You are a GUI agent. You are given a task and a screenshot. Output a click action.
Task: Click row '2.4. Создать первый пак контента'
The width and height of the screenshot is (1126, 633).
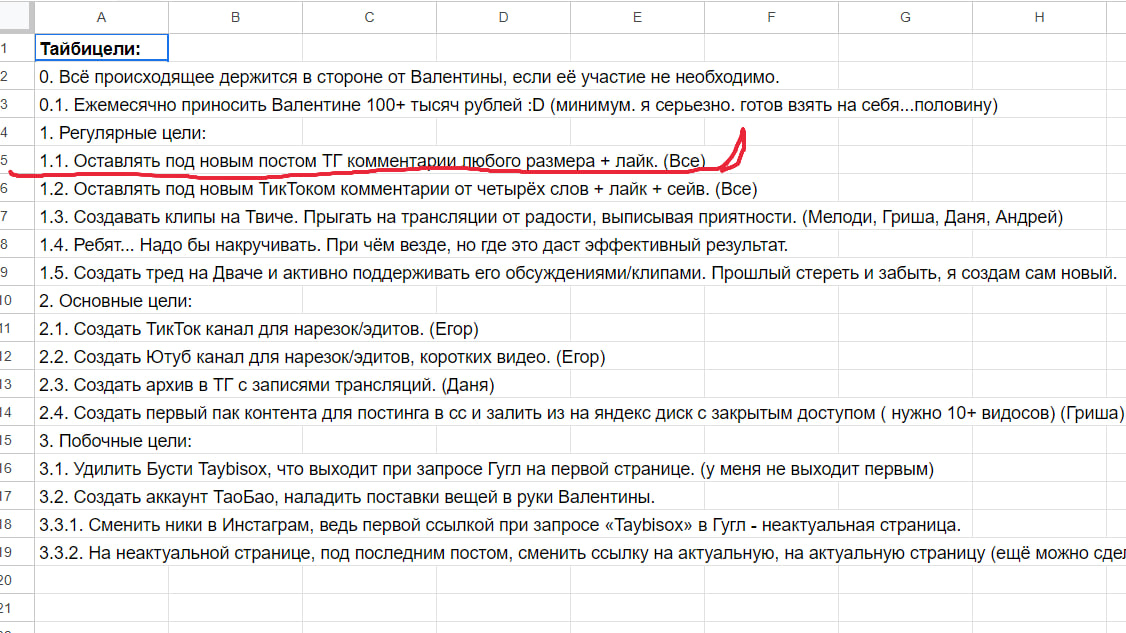coord(582,412)
